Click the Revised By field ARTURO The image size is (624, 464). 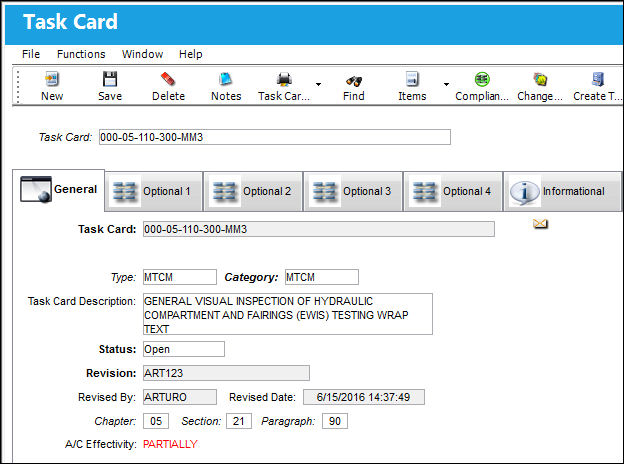pyautogui.click(x=180, y=397)
